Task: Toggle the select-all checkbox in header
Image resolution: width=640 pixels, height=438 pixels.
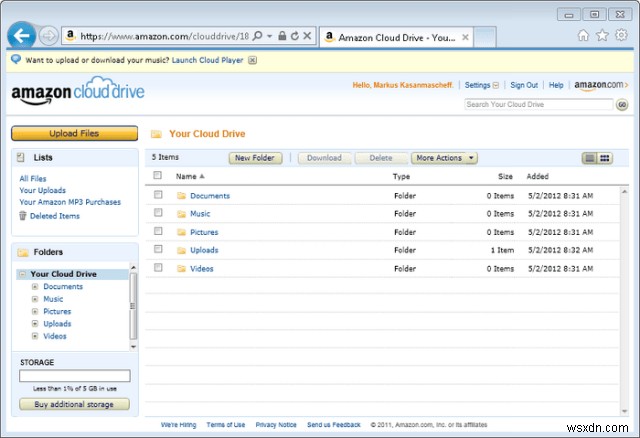Action: click(158, 176)
